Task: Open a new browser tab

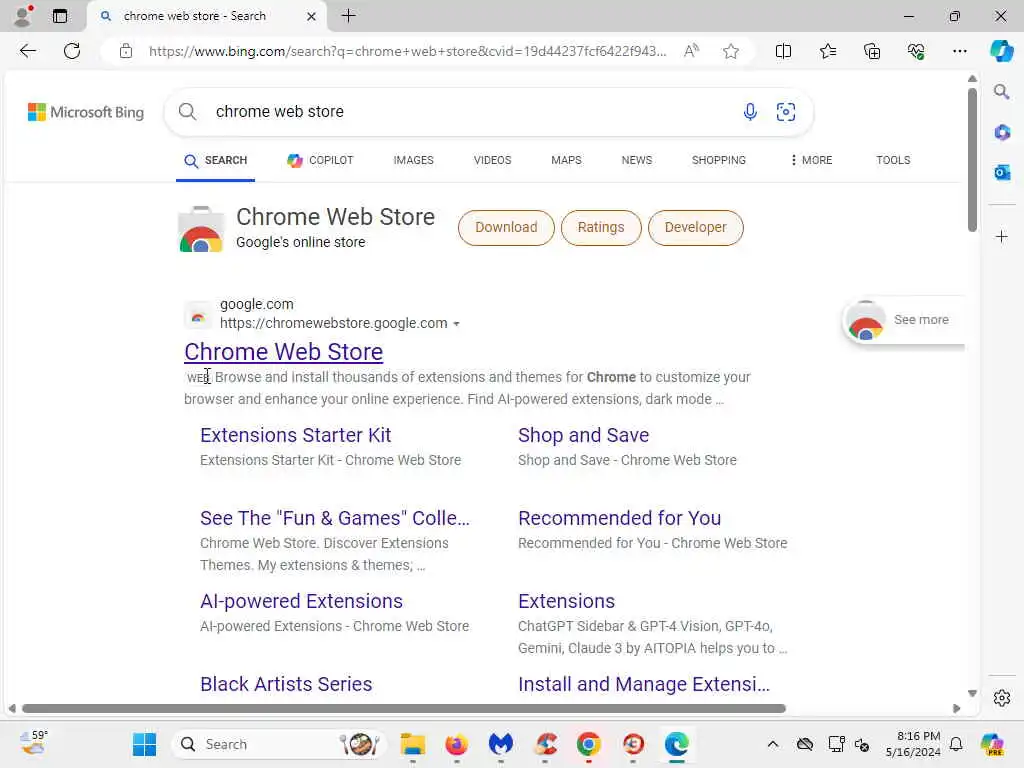Action: [349, 16]
